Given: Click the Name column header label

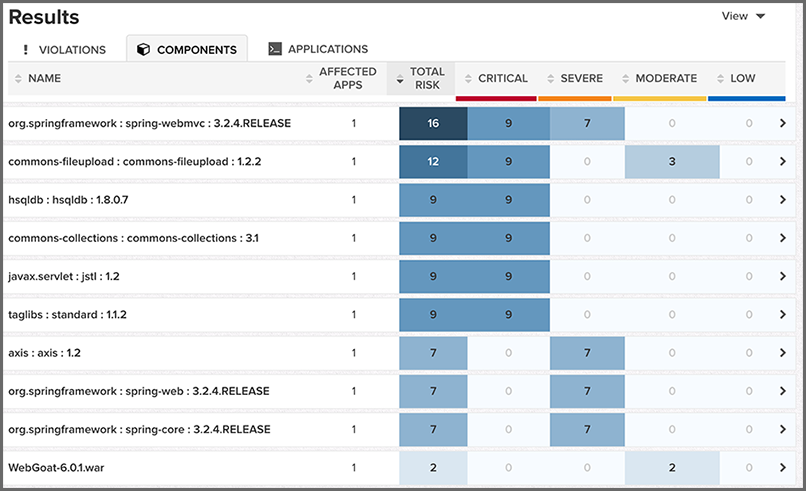Looking at the screenshot, I should coord(44,78).
